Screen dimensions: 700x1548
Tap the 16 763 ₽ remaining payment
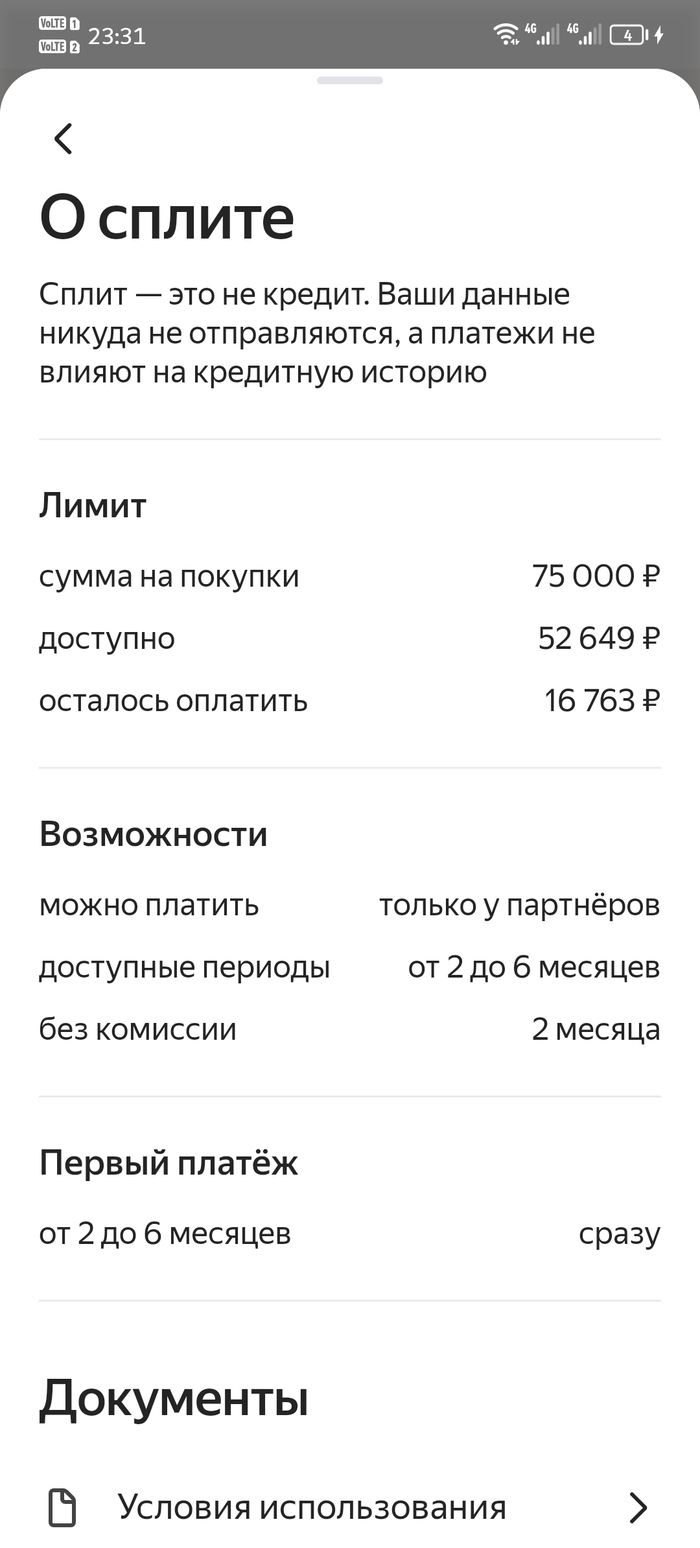click(x=602, y=700)
